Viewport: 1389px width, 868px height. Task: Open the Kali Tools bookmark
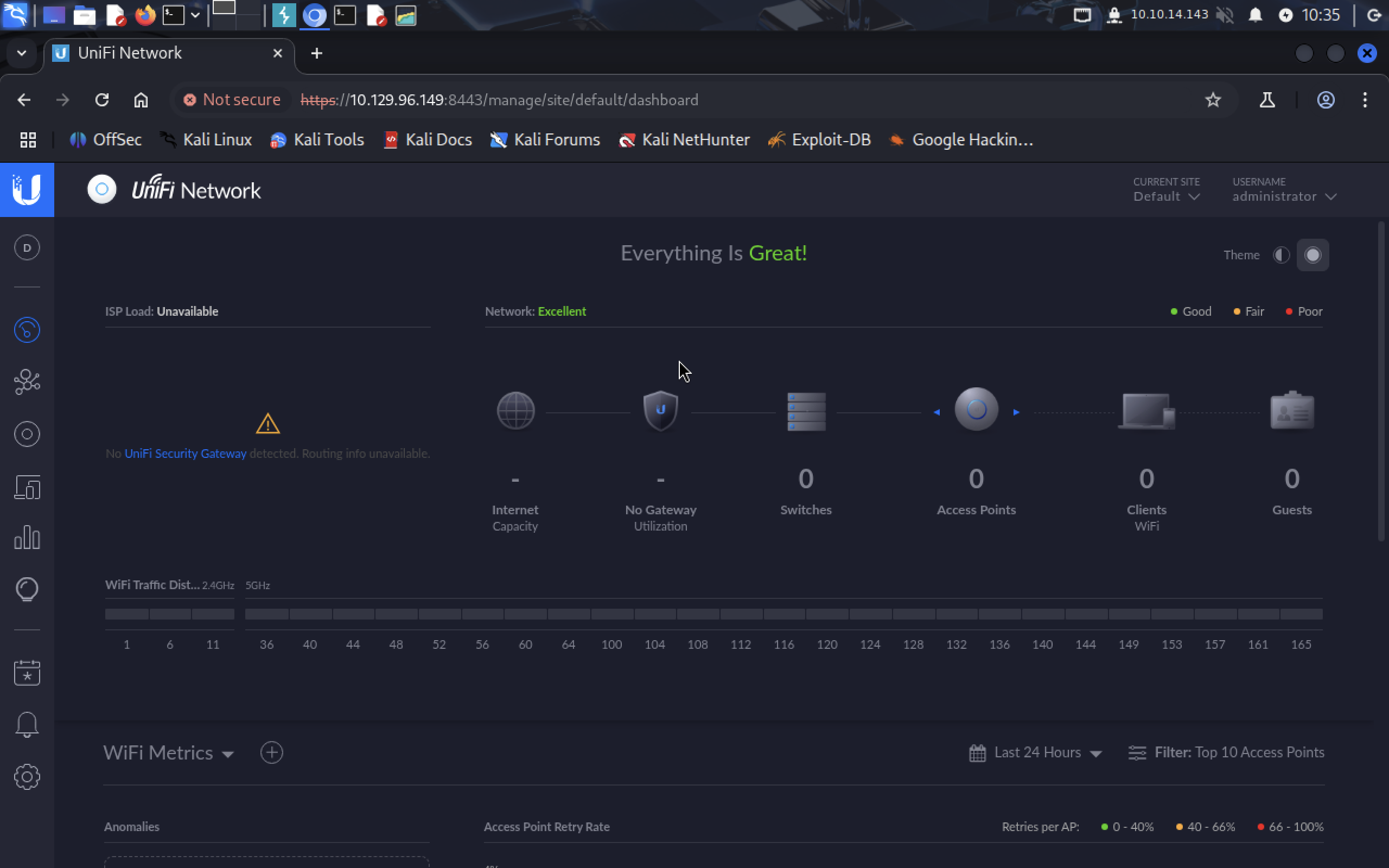point(317,139)
